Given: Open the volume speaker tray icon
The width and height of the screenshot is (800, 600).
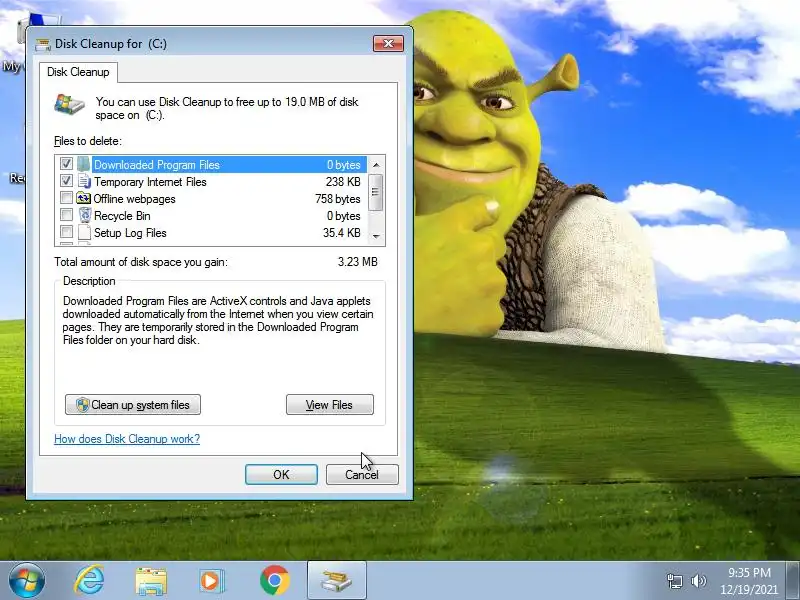Looking at the screenshot, I should [x=698, y=581].
